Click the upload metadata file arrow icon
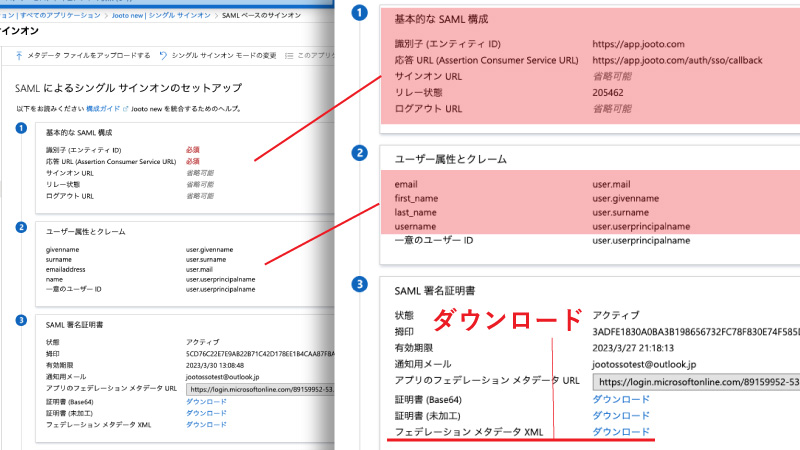Viewport: 800px width, 450px height. [20, 55]
